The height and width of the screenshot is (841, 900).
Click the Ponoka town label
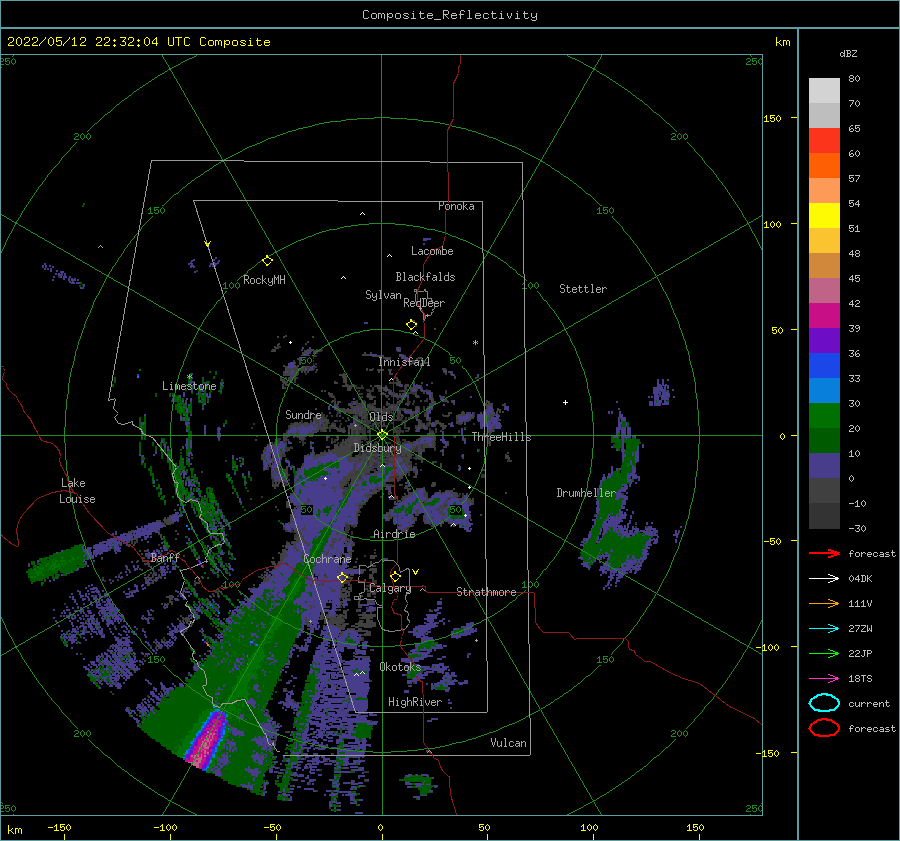(456, 206)
